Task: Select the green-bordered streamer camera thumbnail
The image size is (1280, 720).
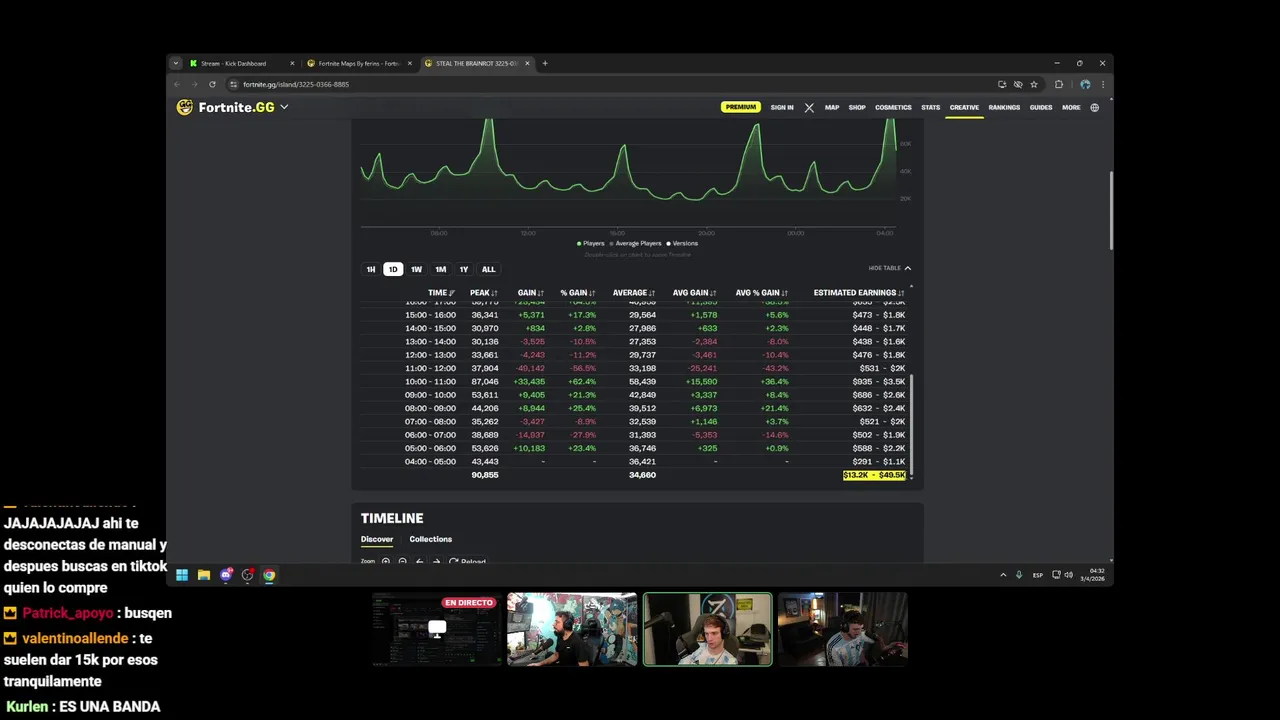Action: [x=707, y=629]
